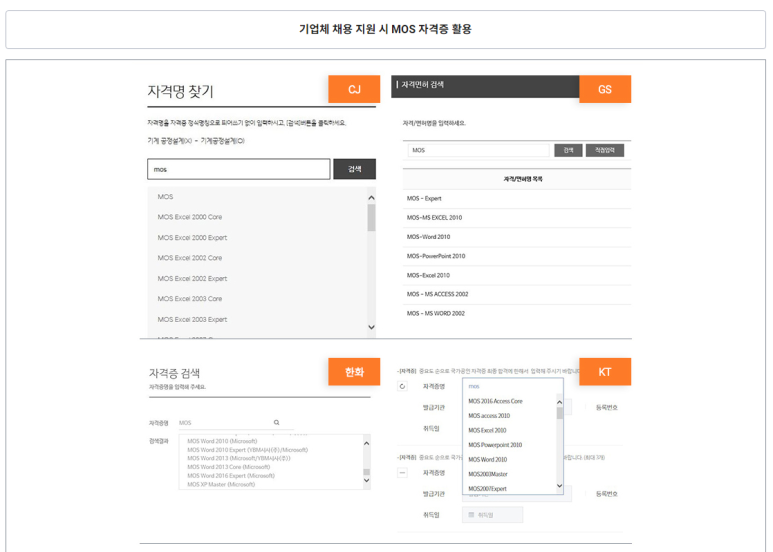Select MOS-MS EXCEL 2010 in GS list
773x552 pixels.
pyautogui.click(x=434, y=217)
